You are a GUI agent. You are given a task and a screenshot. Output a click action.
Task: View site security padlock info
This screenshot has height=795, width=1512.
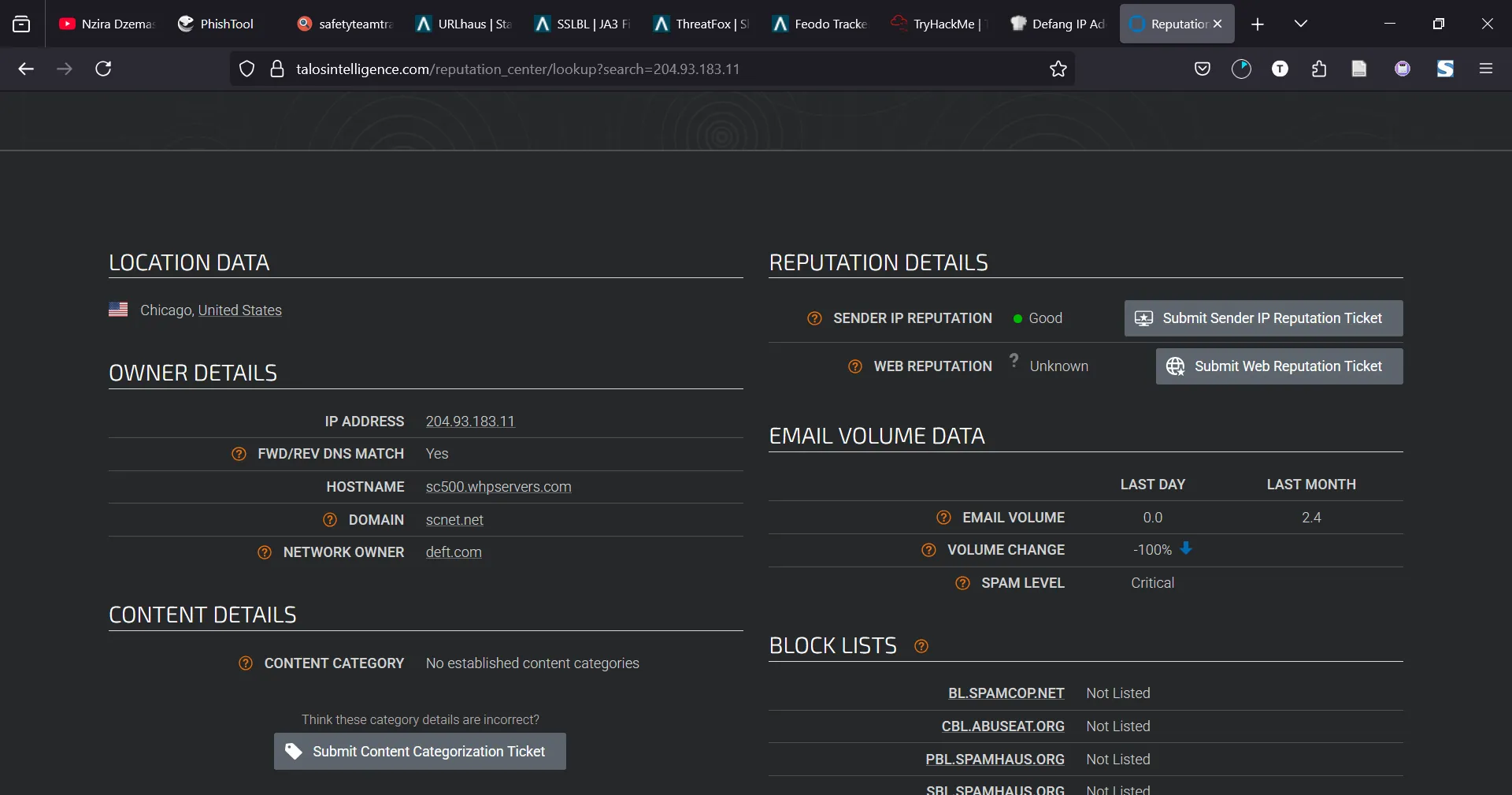tap(276, 69)
